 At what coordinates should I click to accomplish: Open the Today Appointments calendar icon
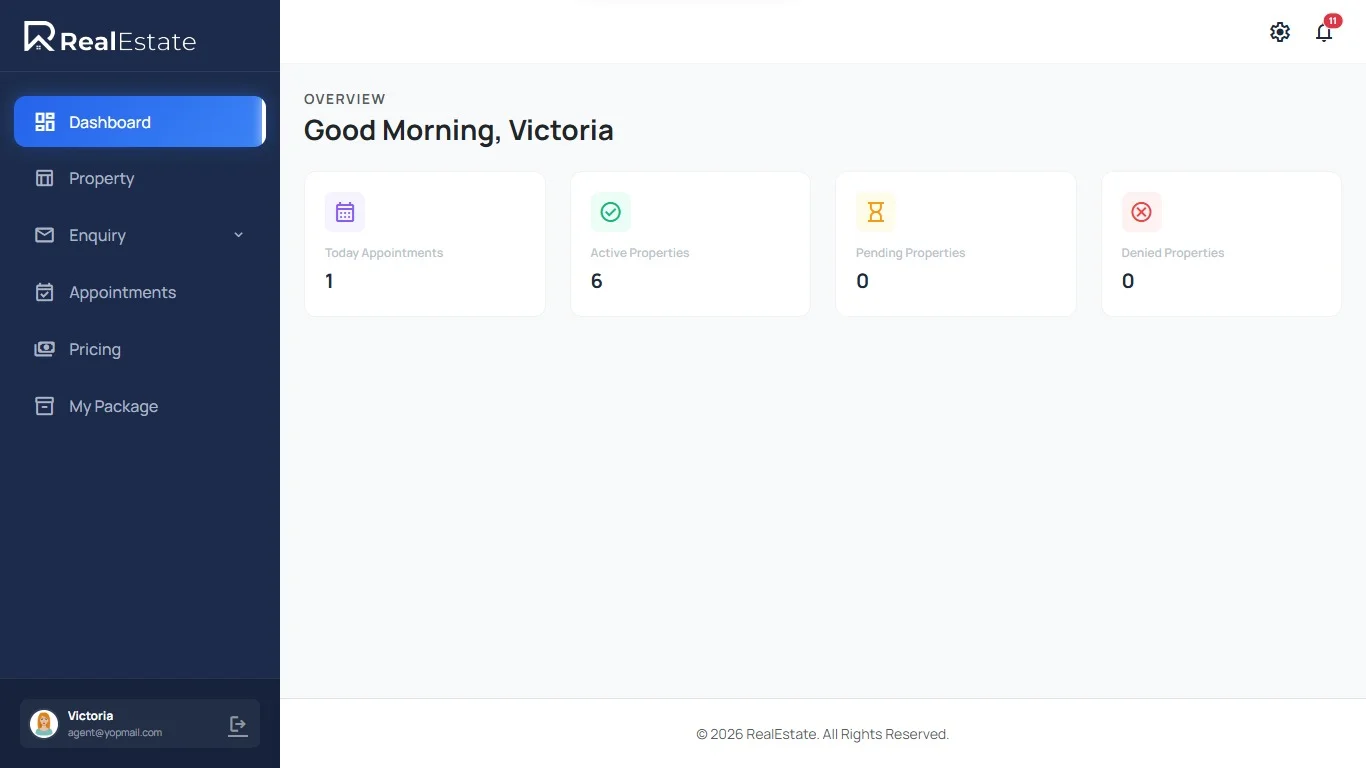(x=345, y=211)
